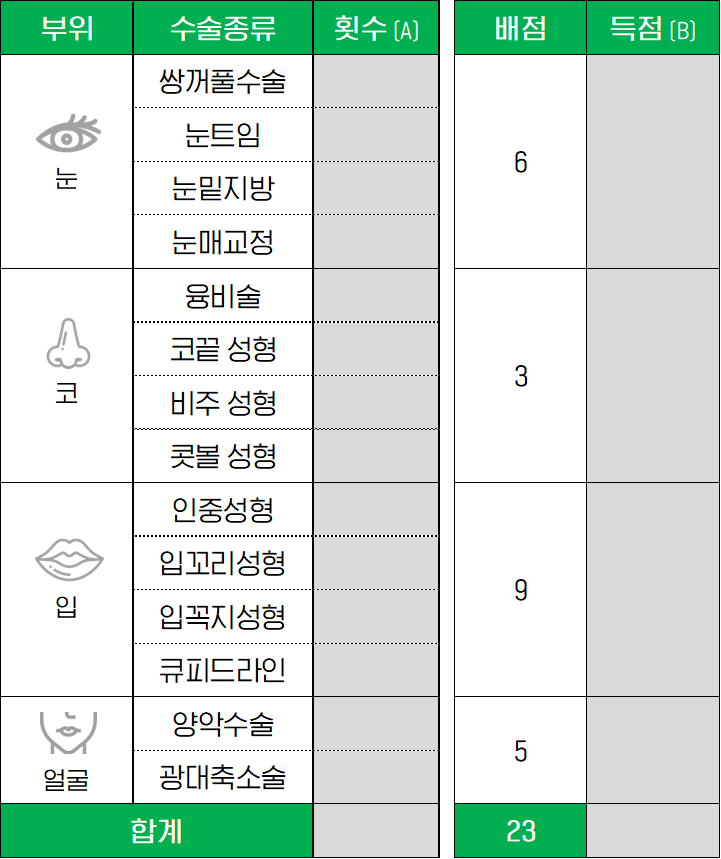Select the 횟수 cell for 눈트임

[376, 134]
